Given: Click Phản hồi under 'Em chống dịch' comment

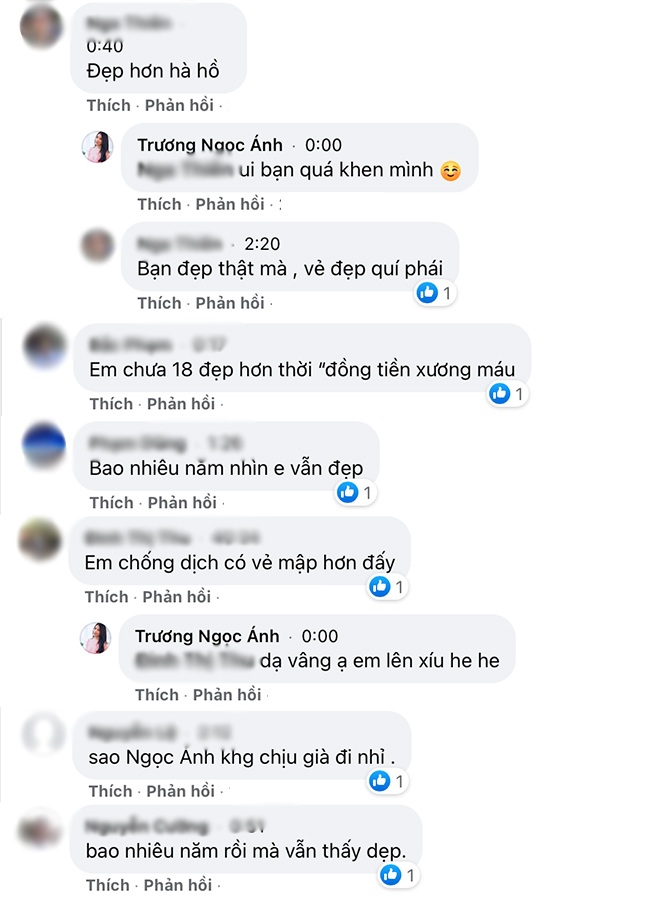Looking at the screenshot, I should (177, 596).
